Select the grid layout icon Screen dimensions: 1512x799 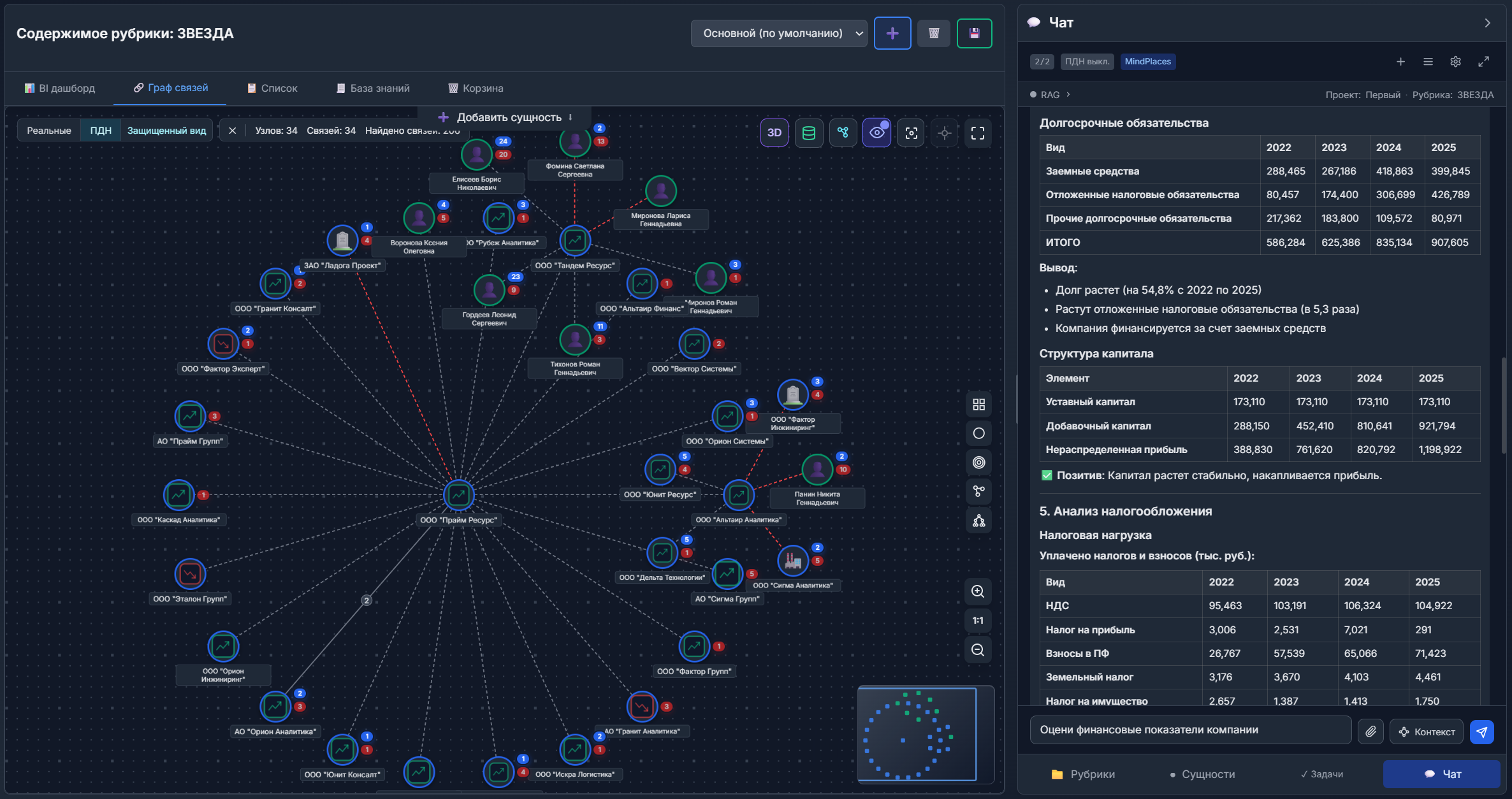pyautogui.click(x=978, y=405)
